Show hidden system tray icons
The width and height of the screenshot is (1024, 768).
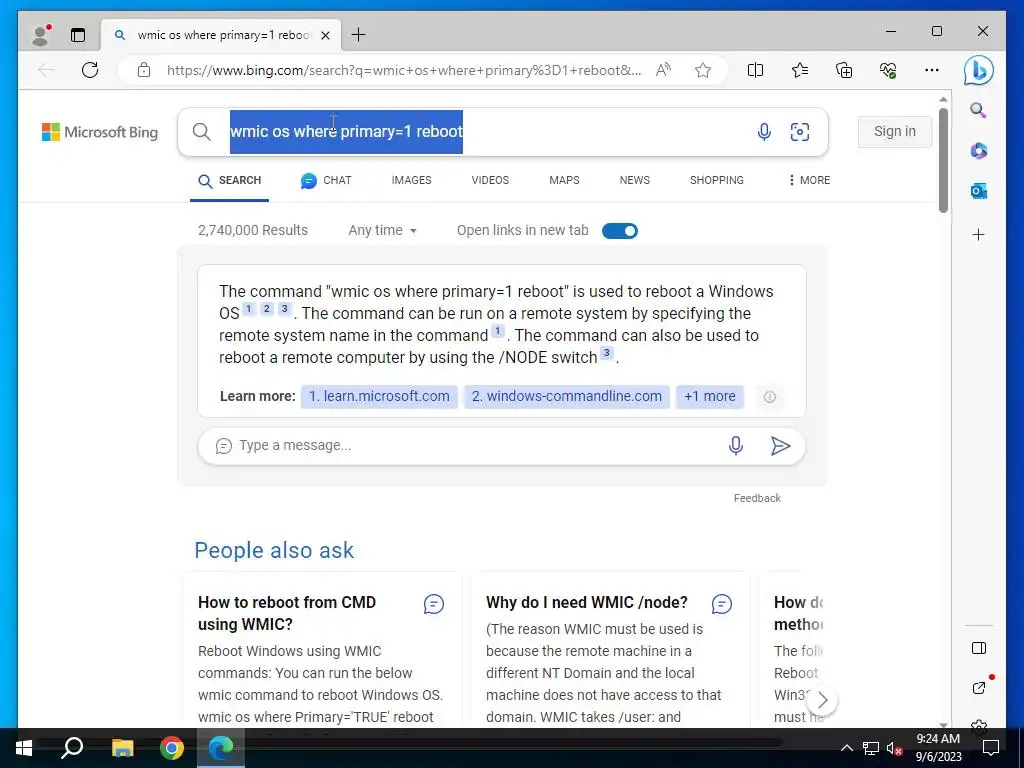click(x=846, y=748)
